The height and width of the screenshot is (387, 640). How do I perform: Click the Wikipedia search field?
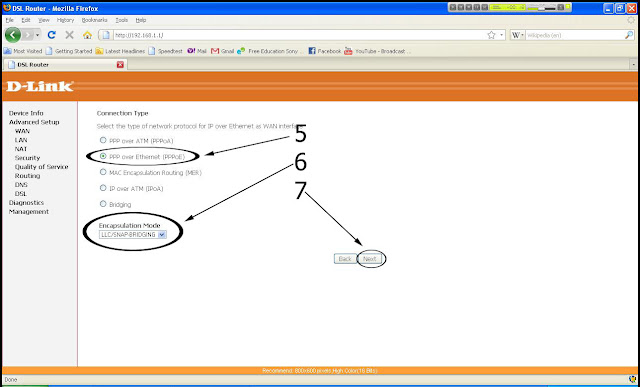click(x=575, y=35)
